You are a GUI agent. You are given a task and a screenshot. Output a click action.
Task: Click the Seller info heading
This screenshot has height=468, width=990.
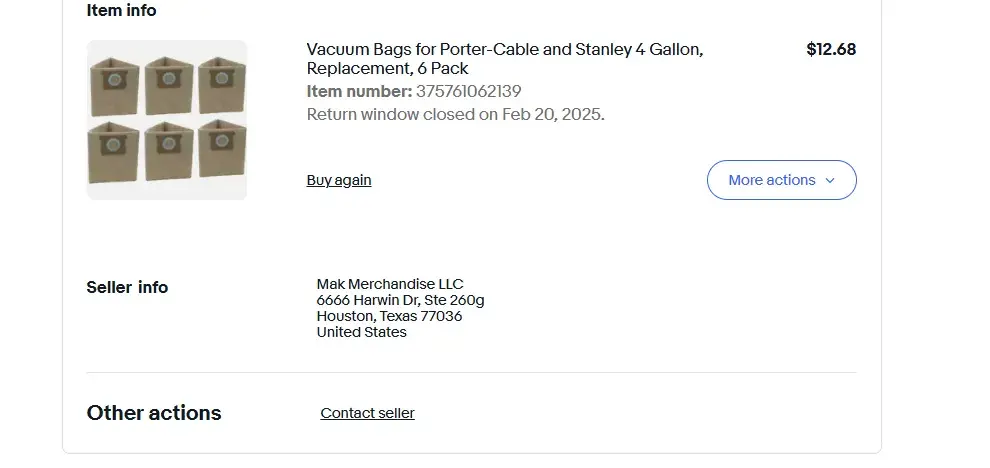click(127, 287)
